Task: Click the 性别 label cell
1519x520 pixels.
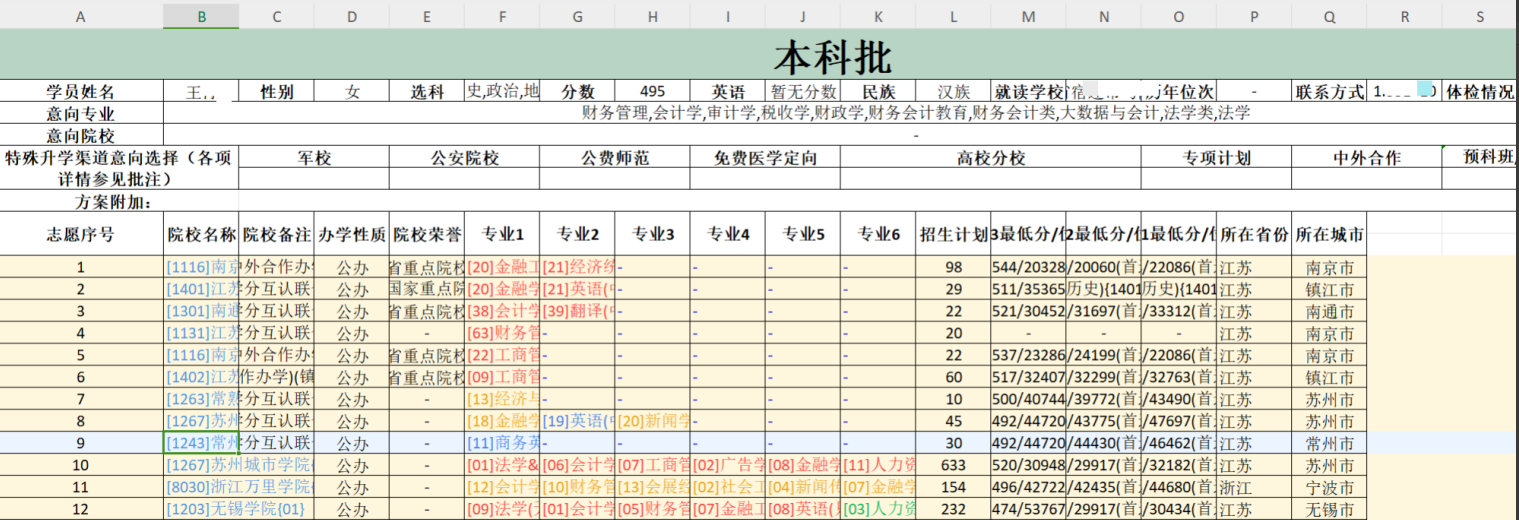Action: tap(277, 91)
